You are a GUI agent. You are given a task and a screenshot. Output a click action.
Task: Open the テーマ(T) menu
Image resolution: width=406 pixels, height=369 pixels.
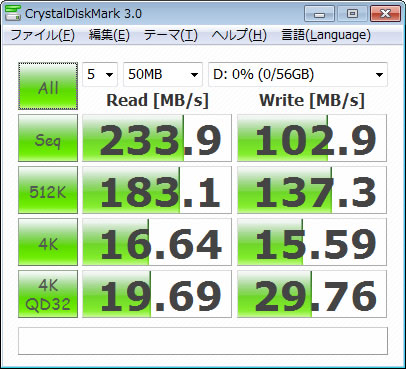point(170,35)
